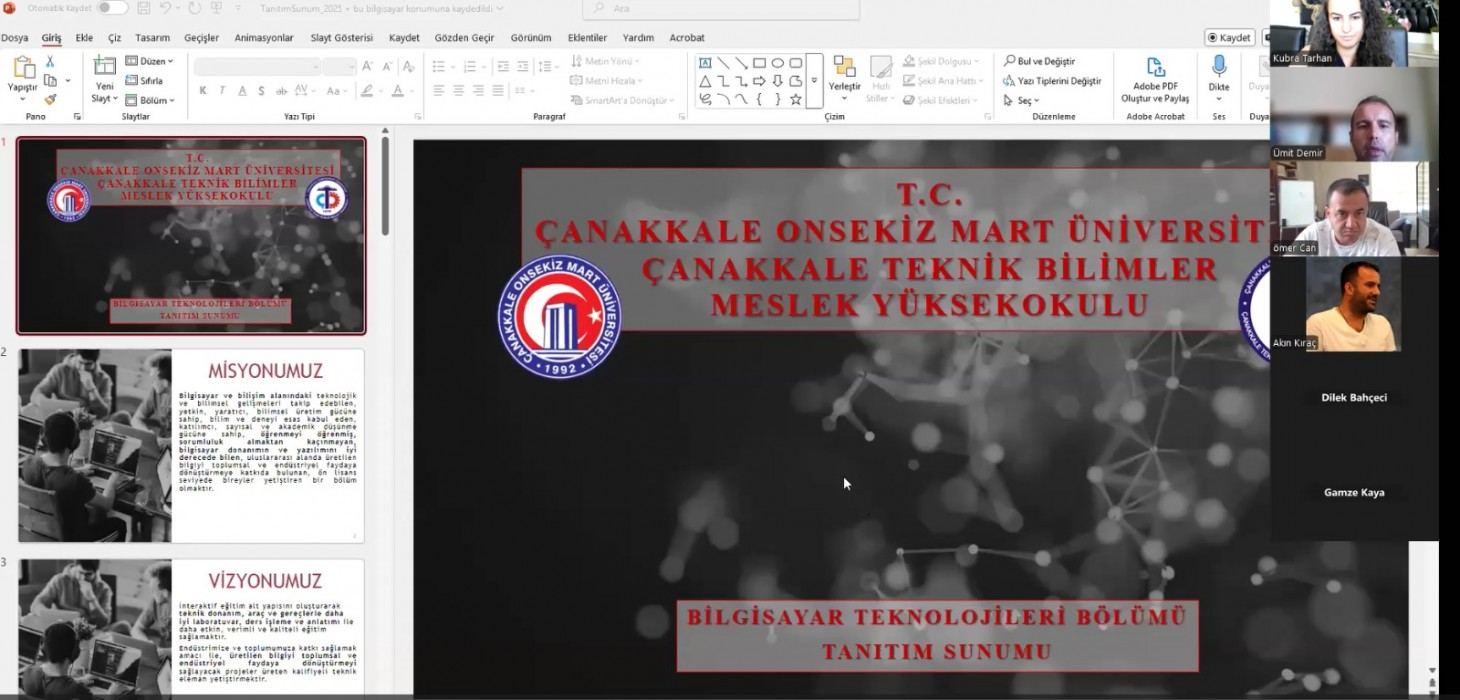
Task: Open the font name combo box
Action: tap(257, 66)
